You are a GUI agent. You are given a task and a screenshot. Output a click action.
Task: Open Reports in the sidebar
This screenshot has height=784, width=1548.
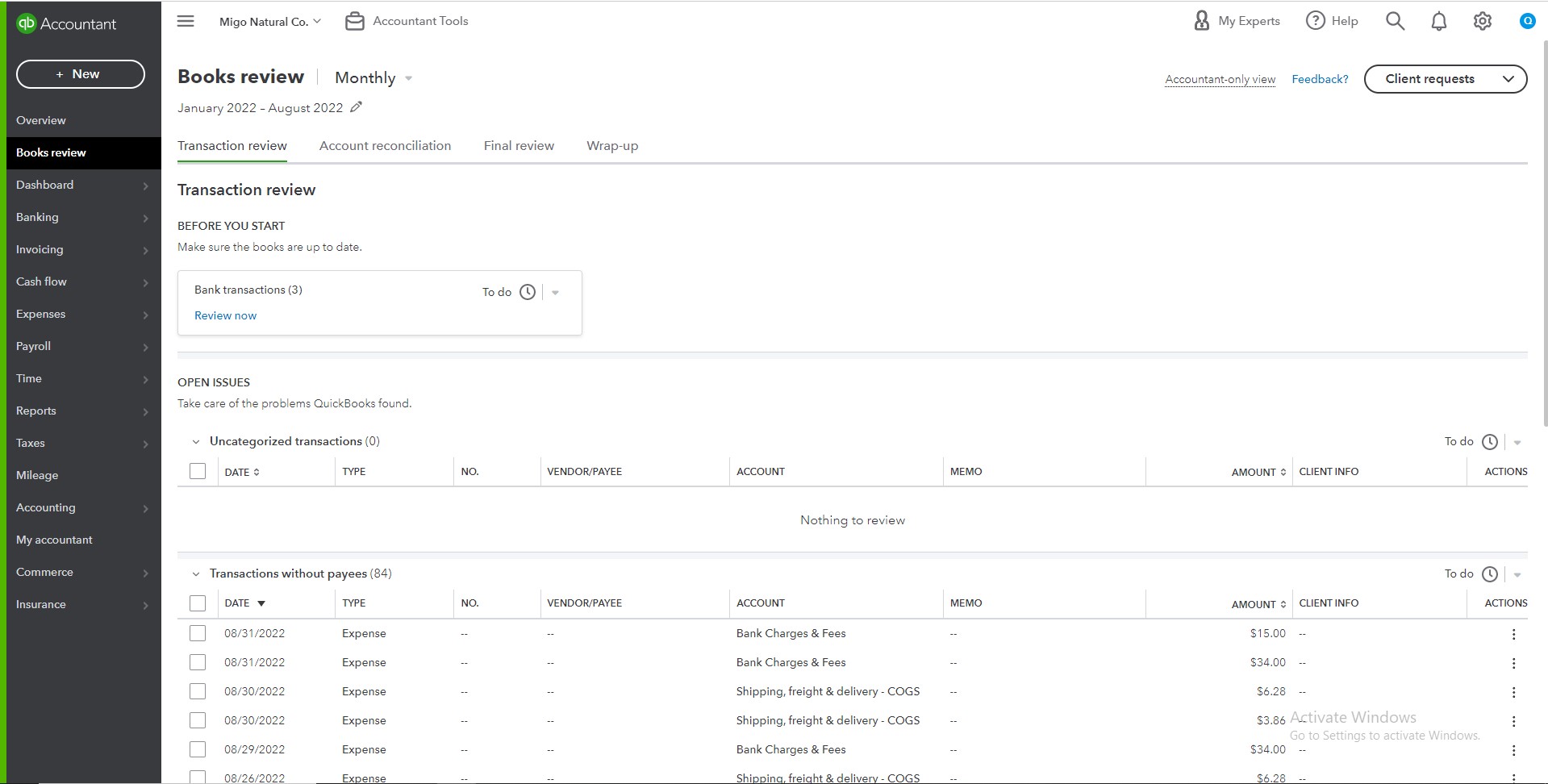point(84,411)
